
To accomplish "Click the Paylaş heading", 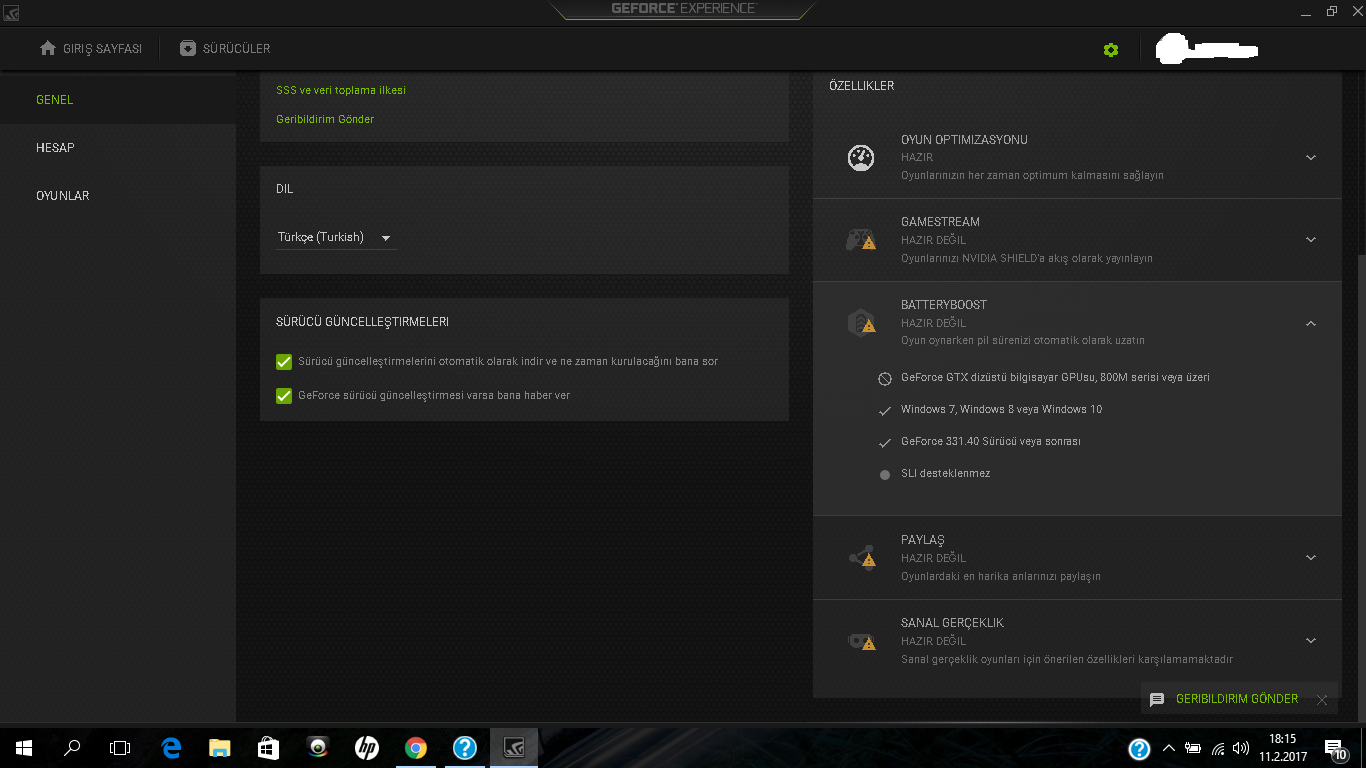I will pos(923,540).
